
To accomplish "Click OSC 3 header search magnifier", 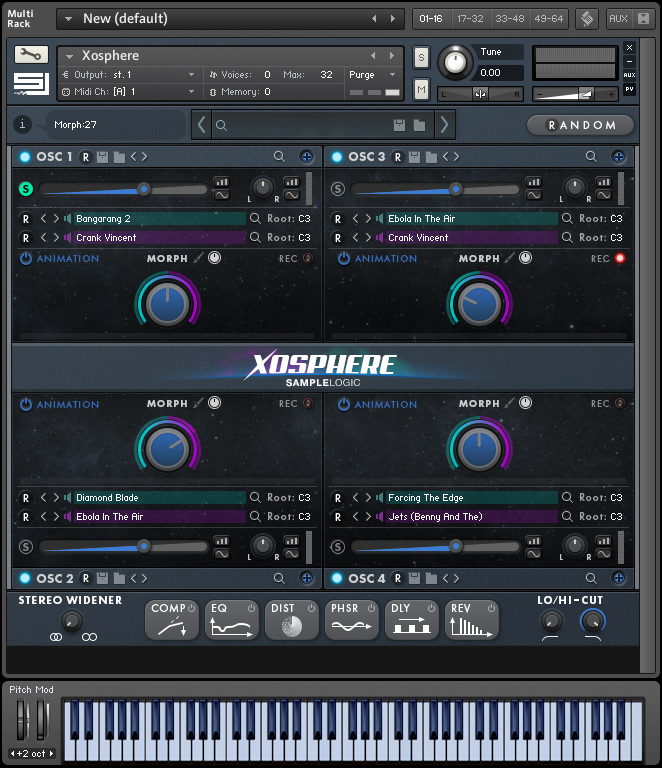I will pyautogui.click(x=591, y=157).
